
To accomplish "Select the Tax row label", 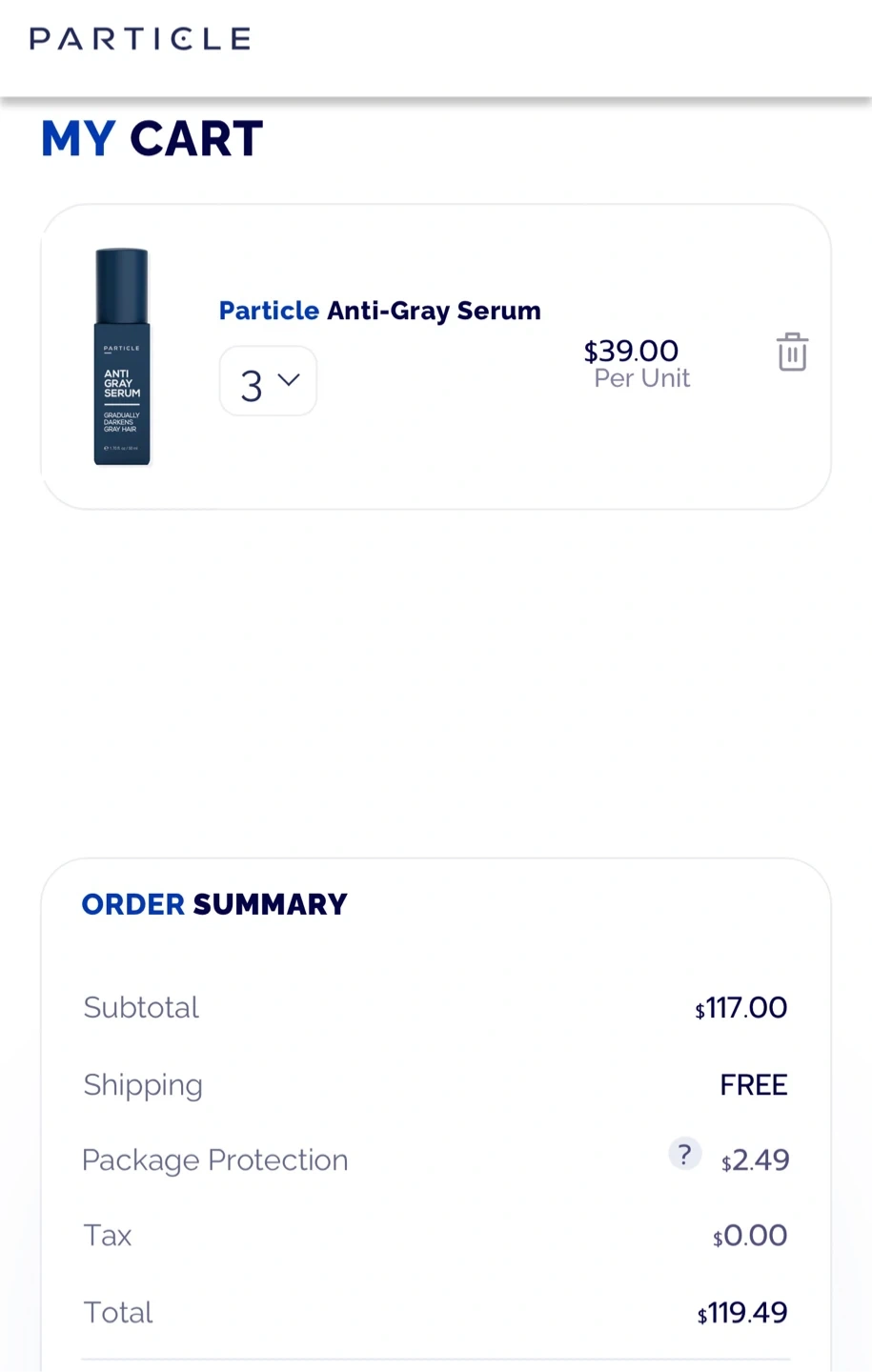I will (x=107, y=1236).
